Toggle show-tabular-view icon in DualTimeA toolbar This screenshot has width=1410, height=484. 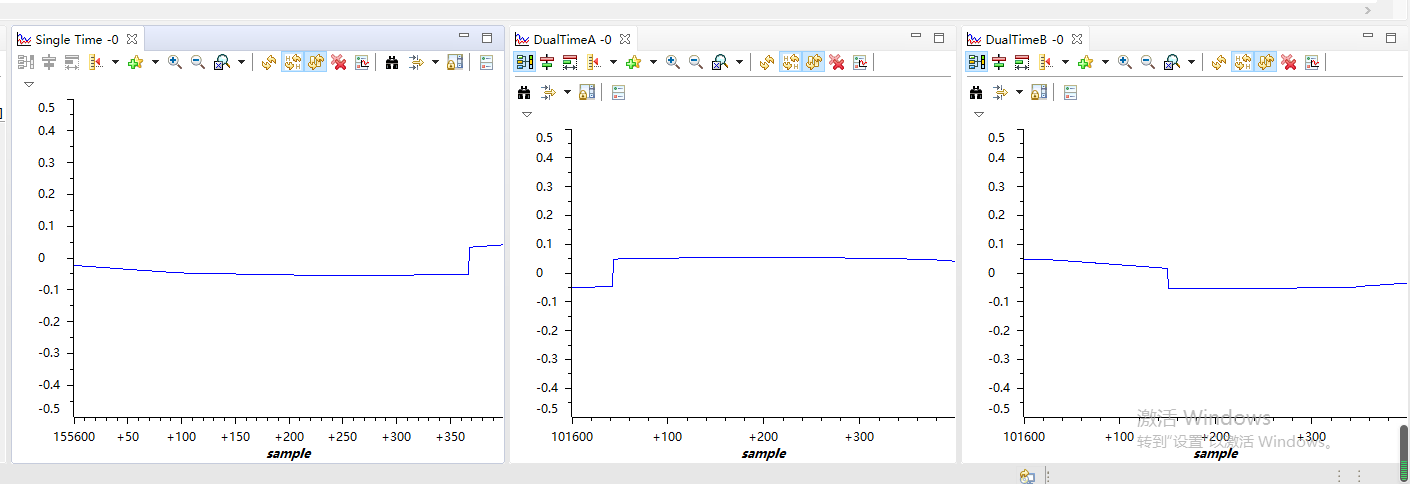tap(524, 62)
